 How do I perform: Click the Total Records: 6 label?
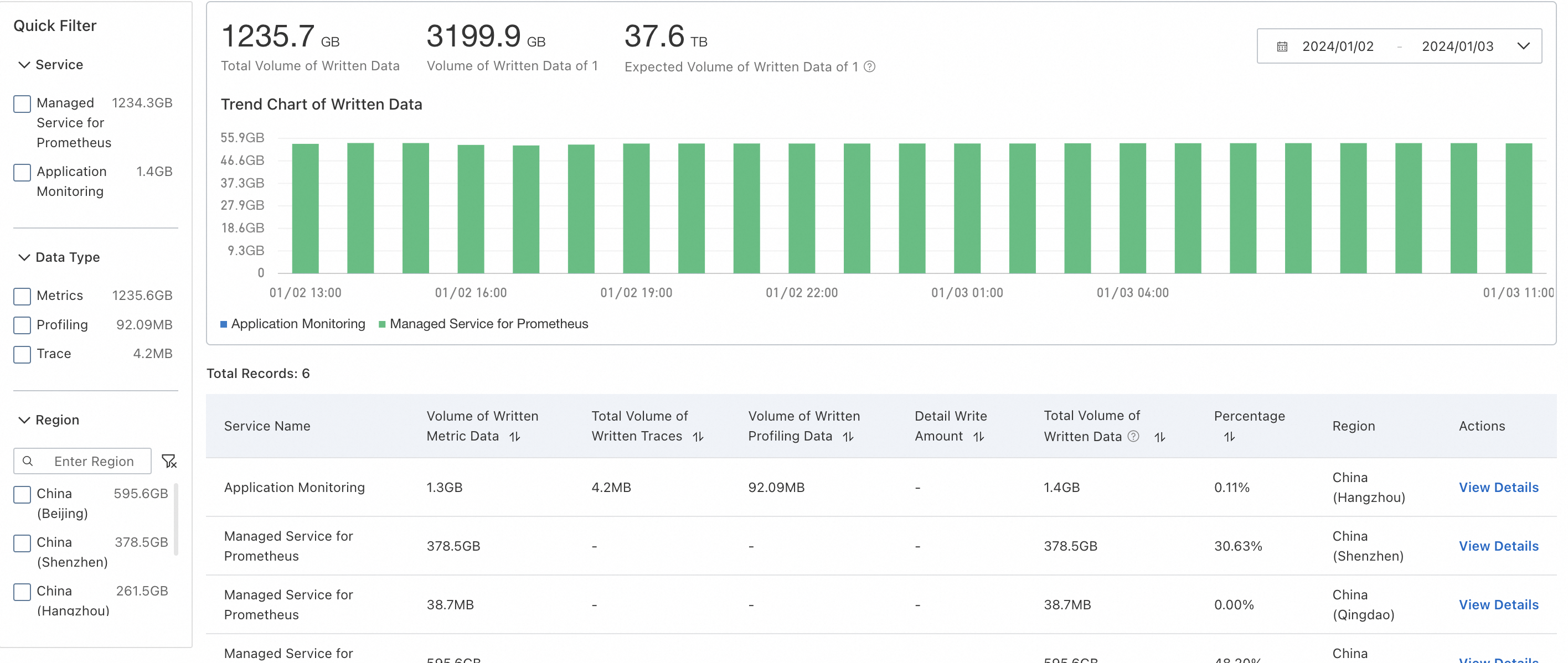(x=258, y=374)
